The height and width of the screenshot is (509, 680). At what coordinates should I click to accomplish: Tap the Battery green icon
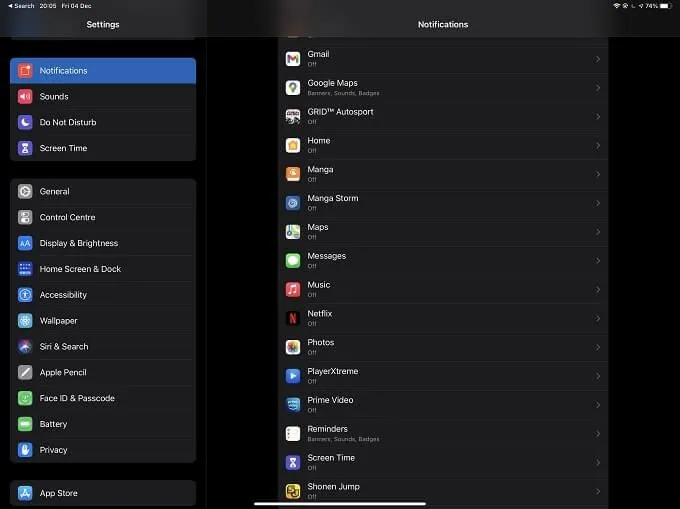click(25, 424)
